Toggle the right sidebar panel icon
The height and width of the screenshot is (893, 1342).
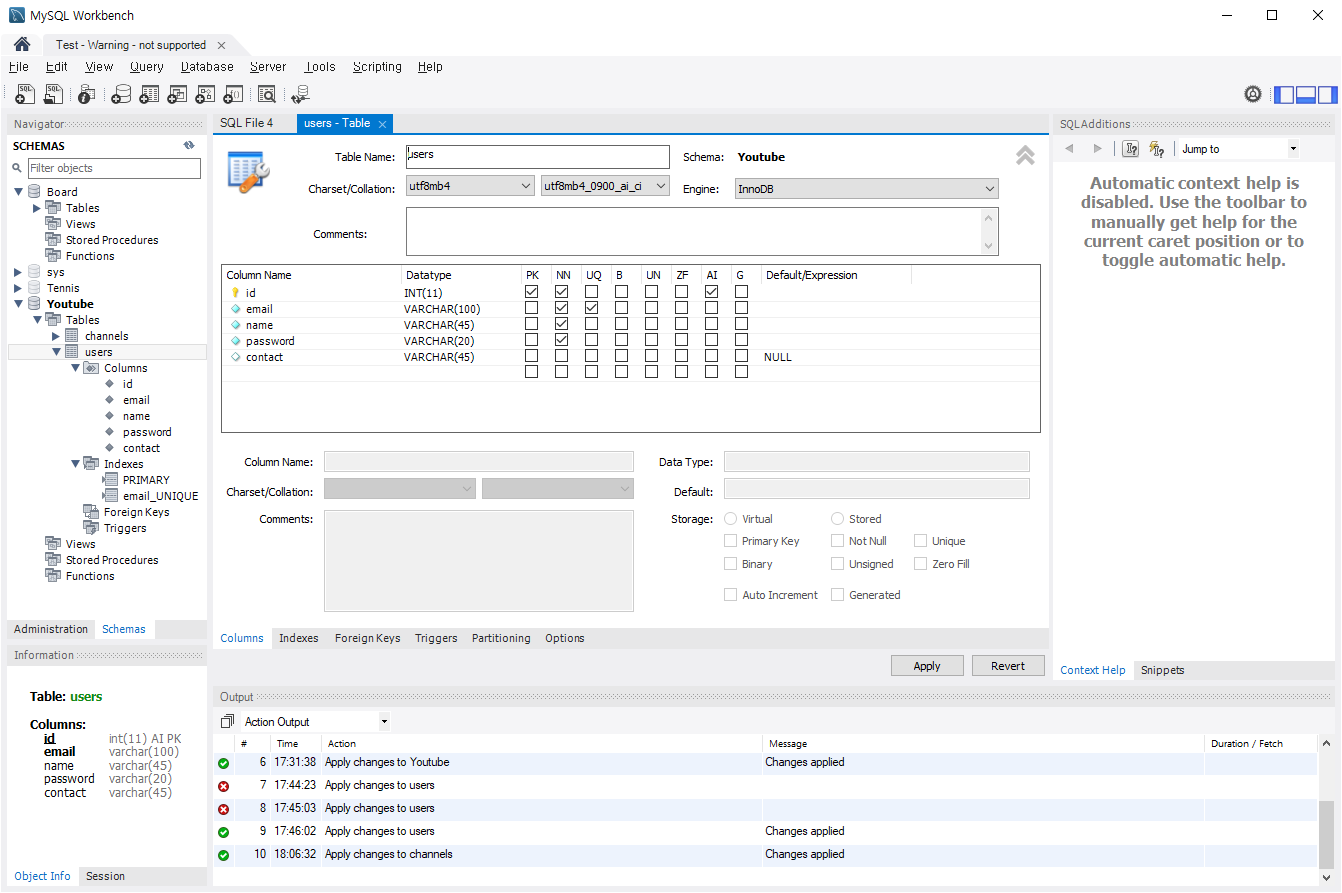(1327, 95)
